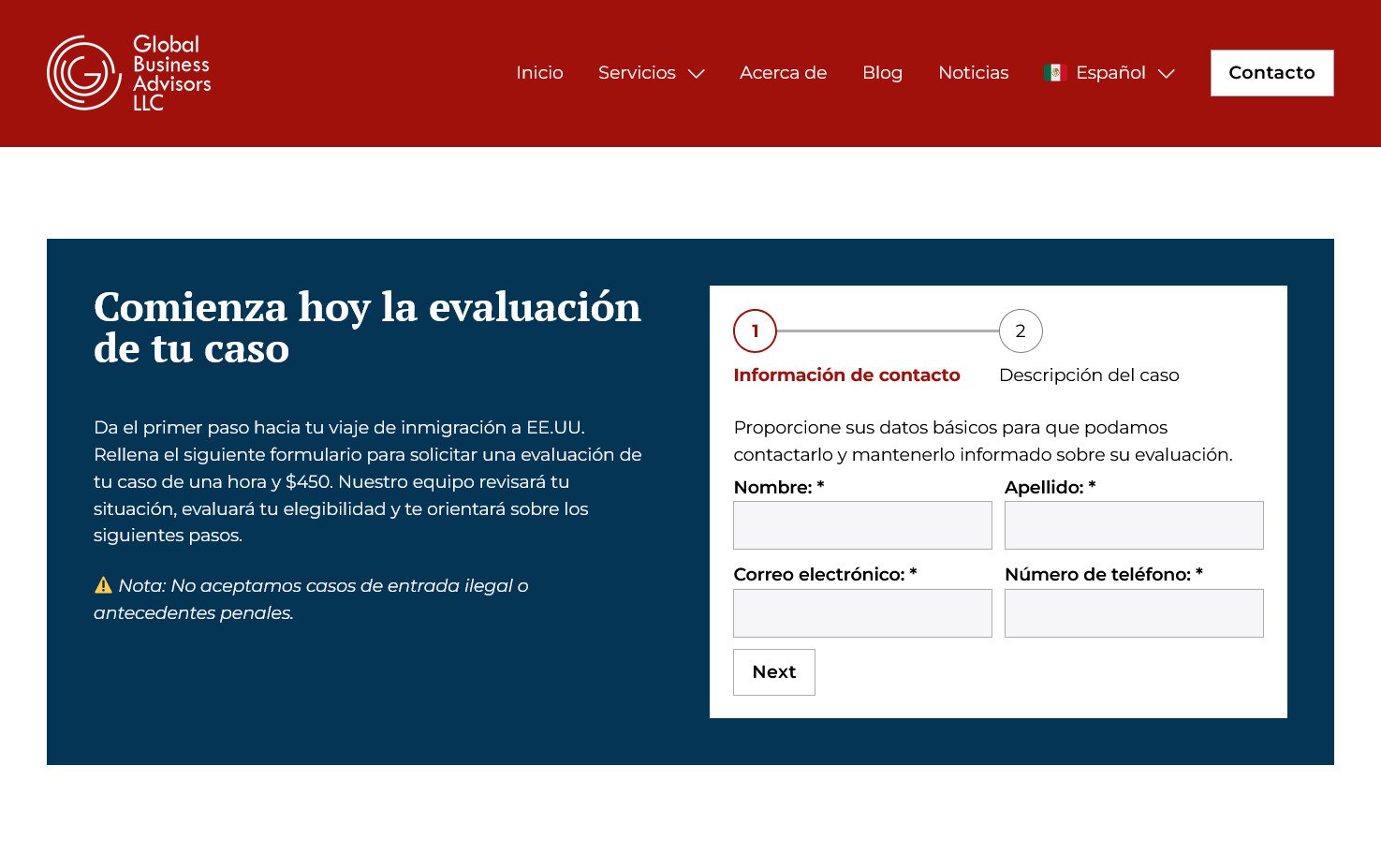
Task: Go to the Inicio page
Action: (x=539, y=73)
